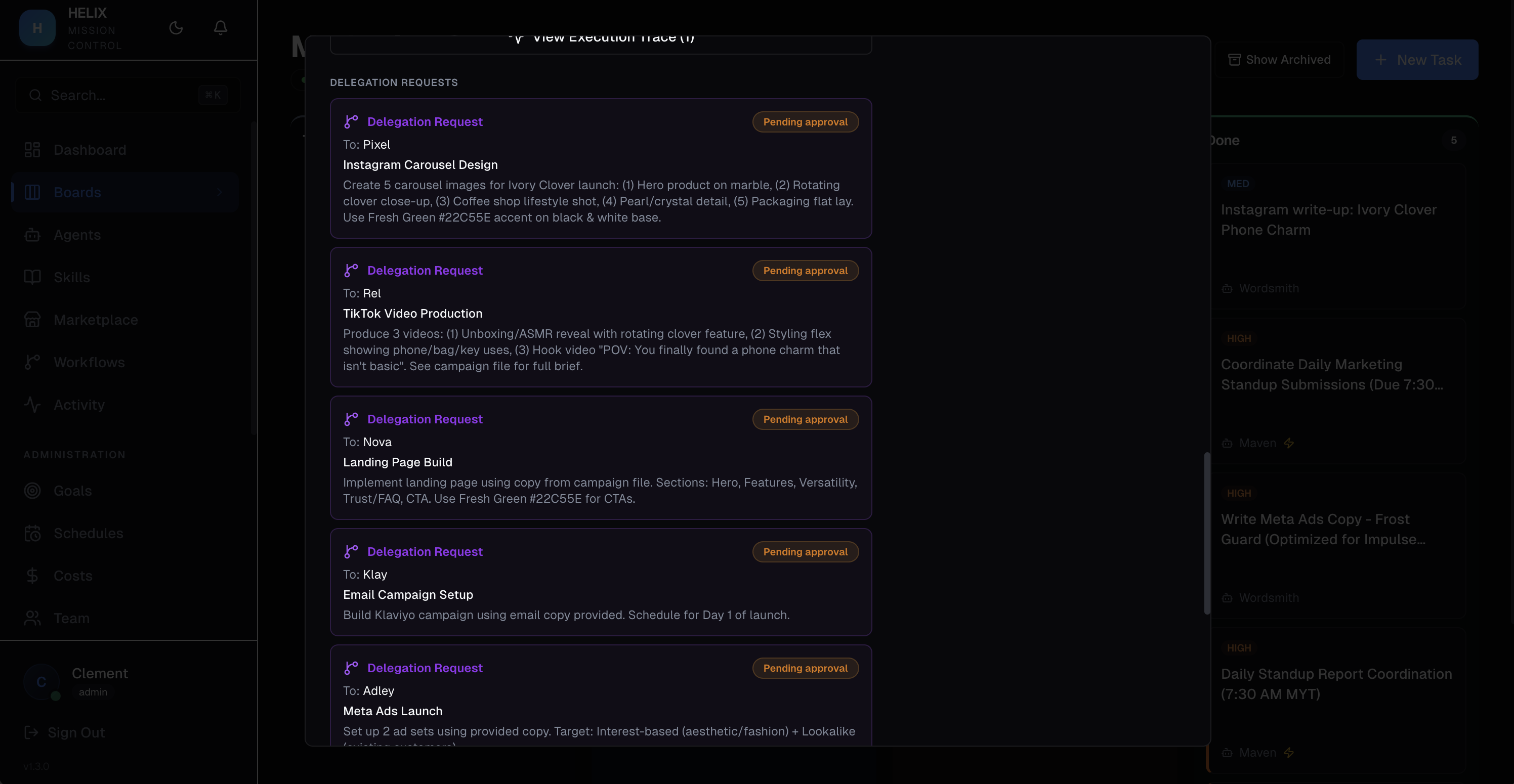This screenshot has width=1514, height=784.
Task: Click the Search input field
Action: (117, 95)
